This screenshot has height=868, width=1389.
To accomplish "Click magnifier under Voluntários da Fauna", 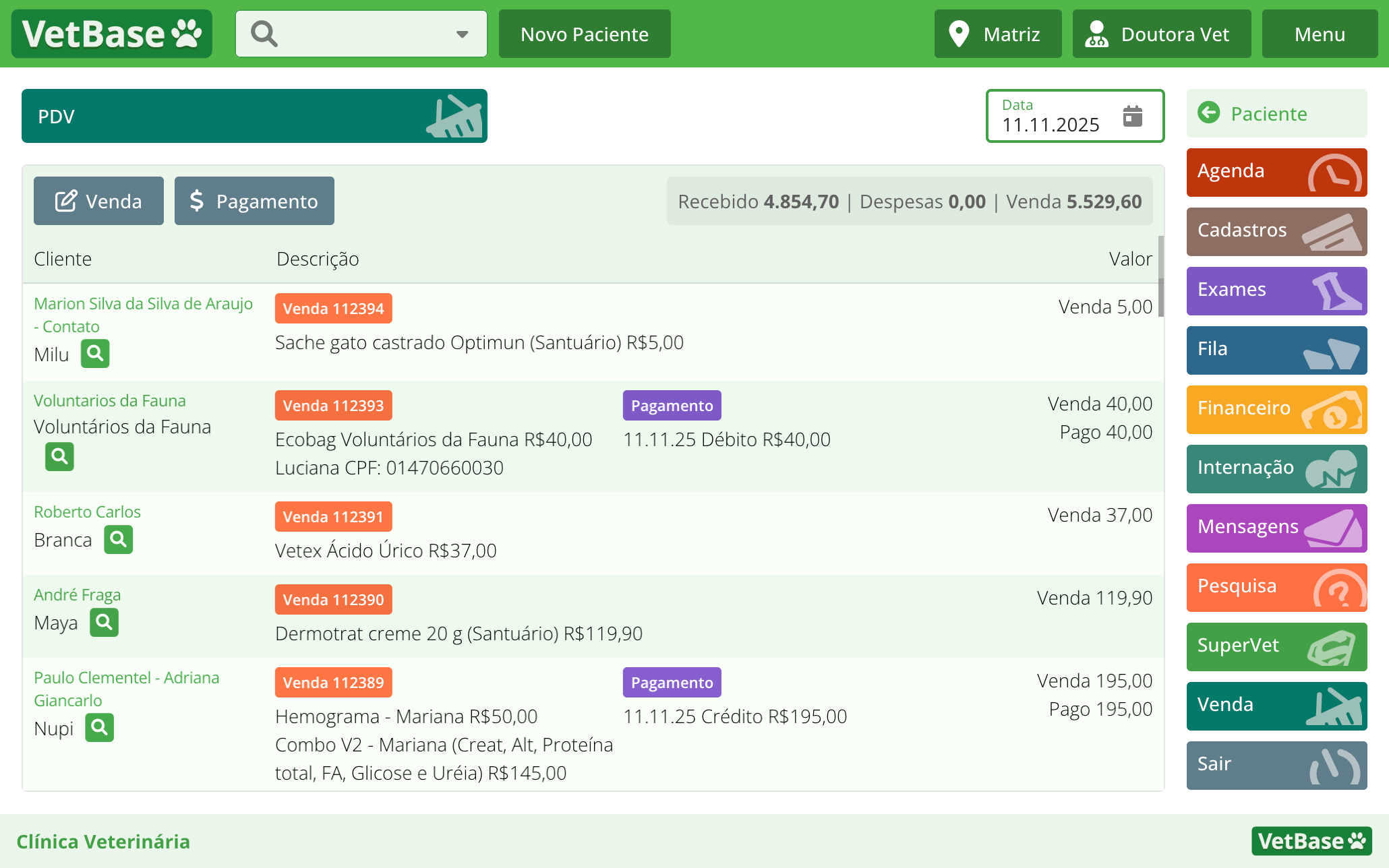I will click(x=59, y=456).
